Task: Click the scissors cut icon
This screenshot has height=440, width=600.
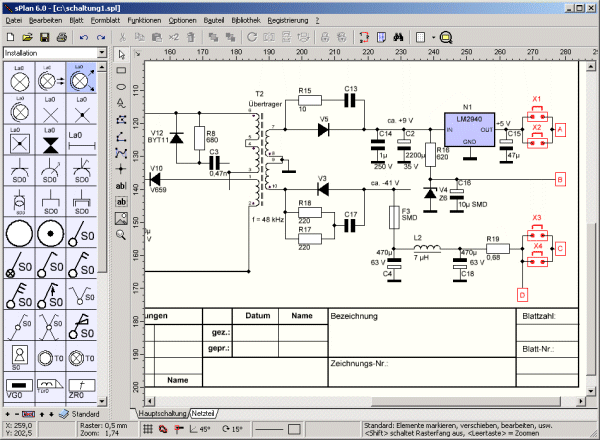Action: (x=122, y=37)
